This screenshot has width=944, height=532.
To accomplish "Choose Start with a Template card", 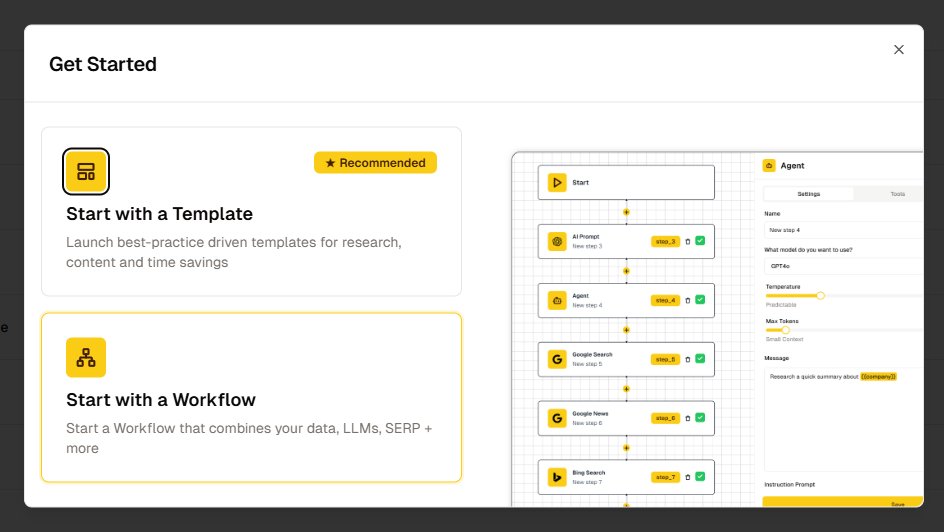I will pos(252,211).
